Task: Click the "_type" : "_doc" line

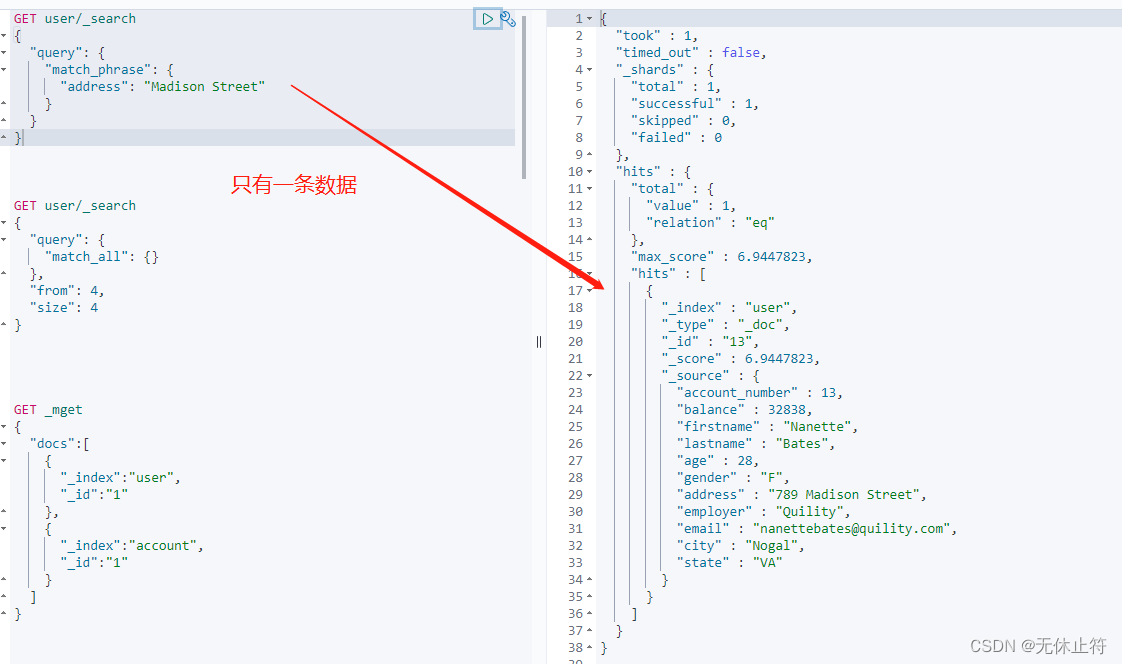Action: (x=726, y=325)
